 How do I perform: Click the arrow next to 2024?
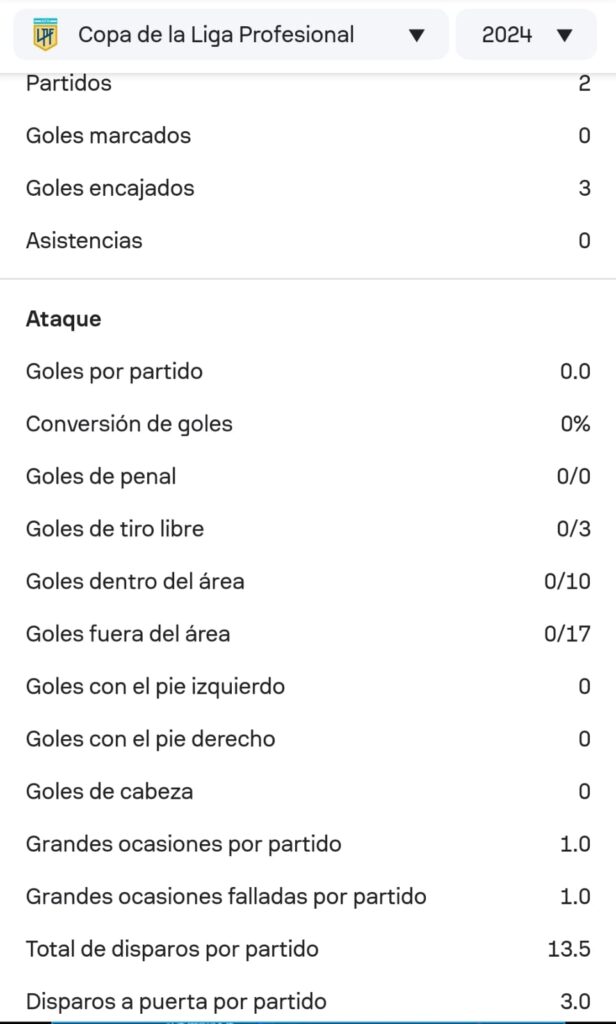tap(564, 36)
